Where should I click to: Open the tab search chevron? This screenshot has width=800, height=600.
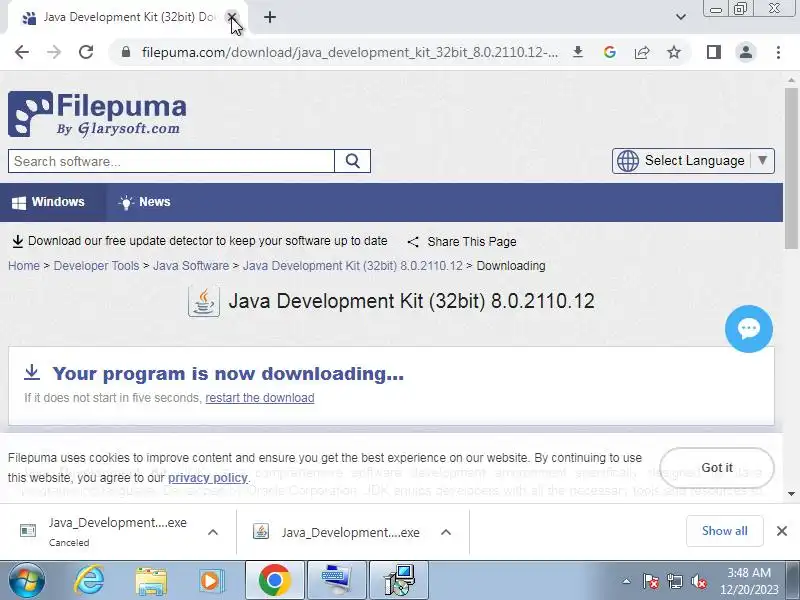pyautogui.click(x=681, y=17)
